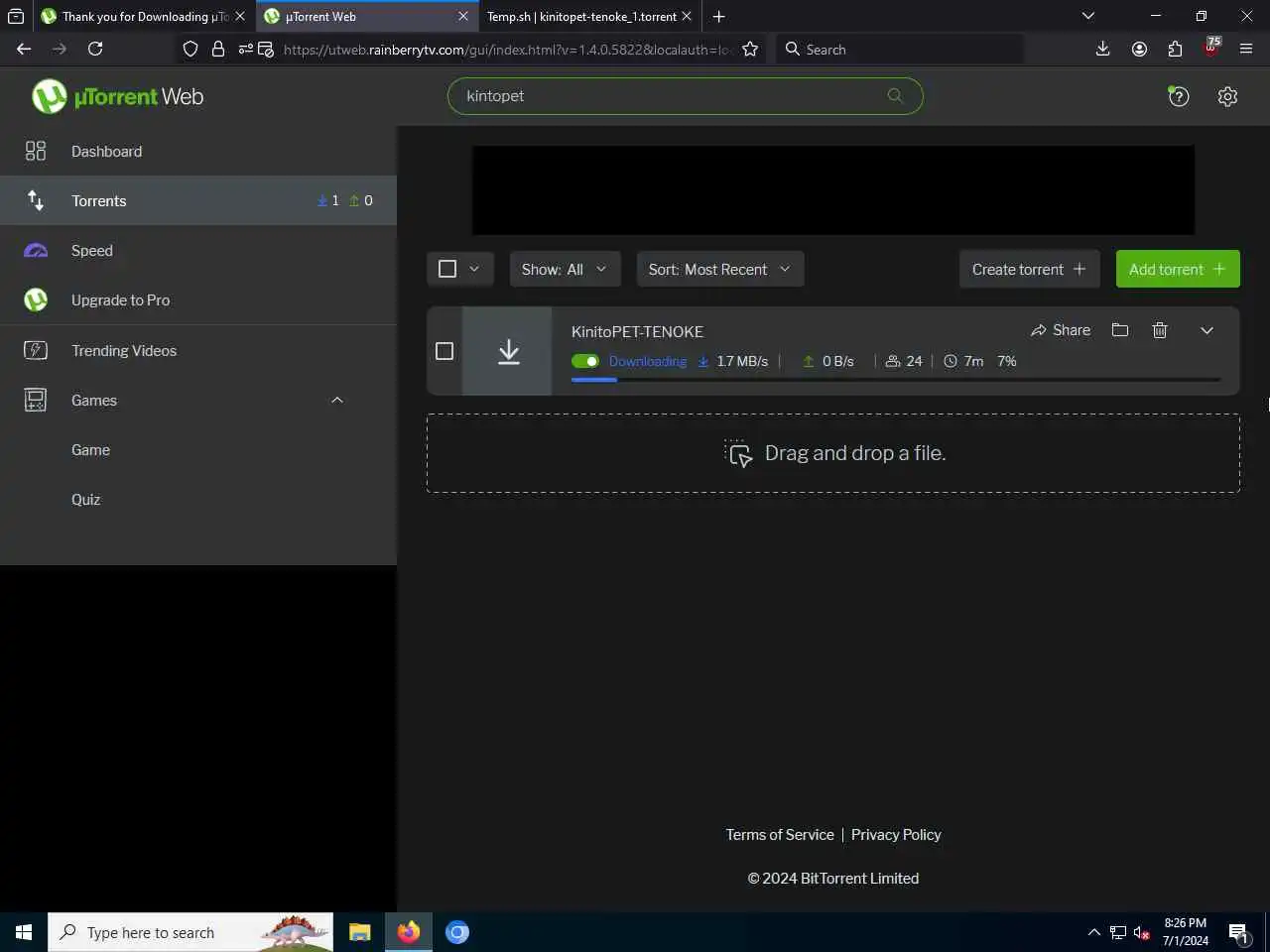
Task: Click the Firefox URL address bar
Action: pos(506,49)
